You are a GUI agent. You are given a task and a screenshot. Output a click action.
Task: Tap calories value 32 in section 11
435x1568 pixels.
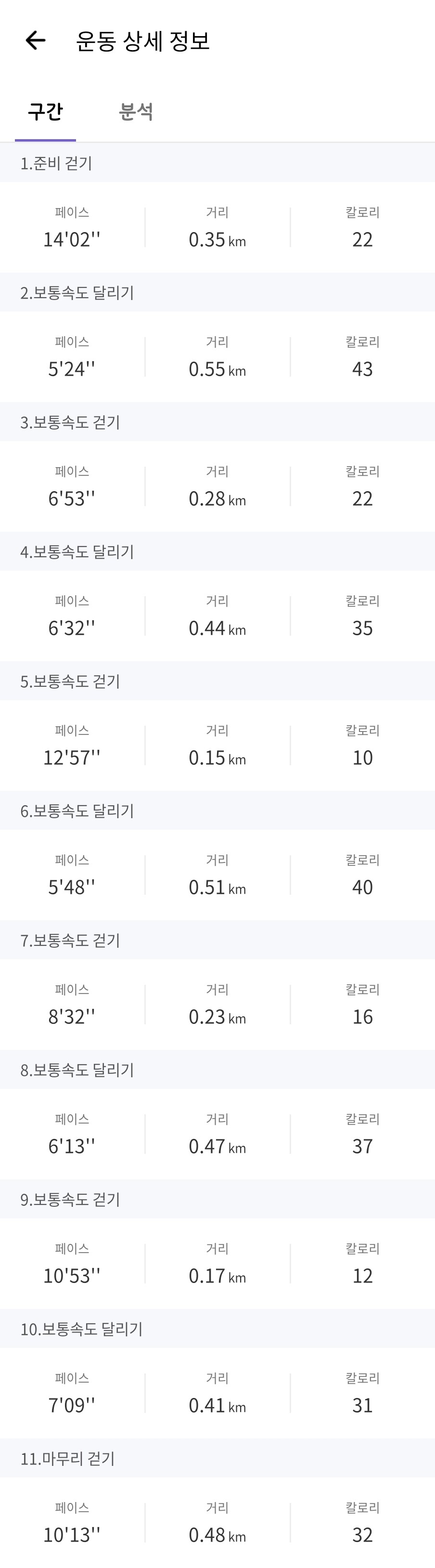tap(362, 1534)
